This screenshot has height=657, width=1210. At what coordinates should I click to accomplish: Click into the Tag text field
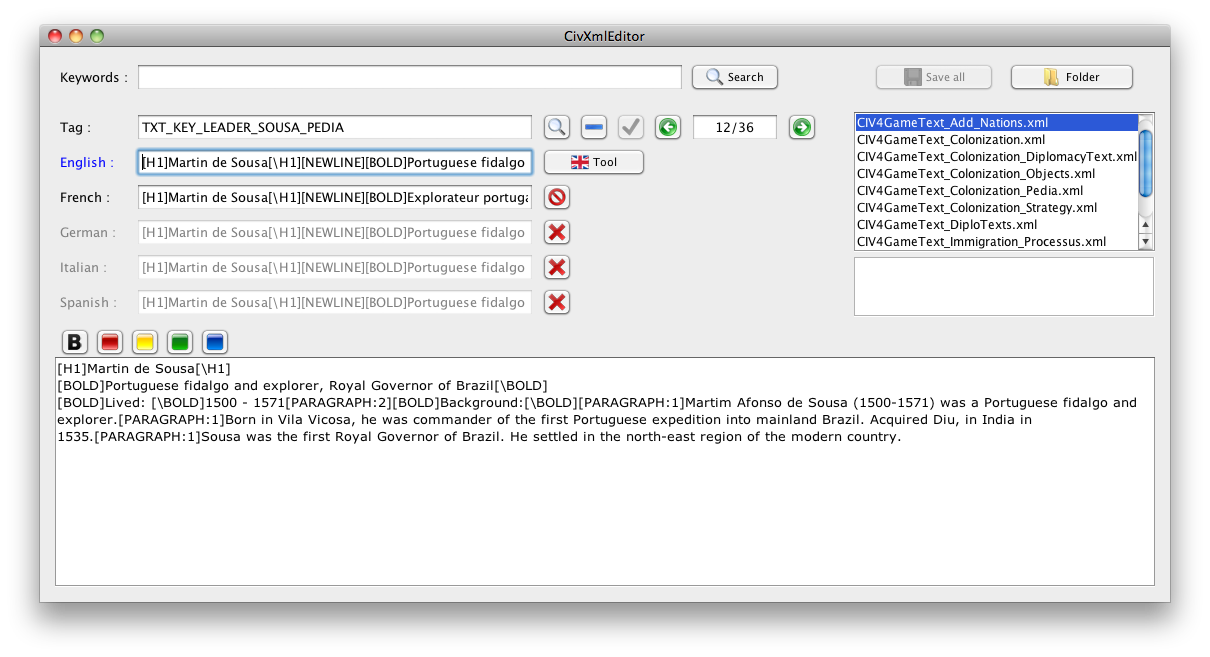335,127
